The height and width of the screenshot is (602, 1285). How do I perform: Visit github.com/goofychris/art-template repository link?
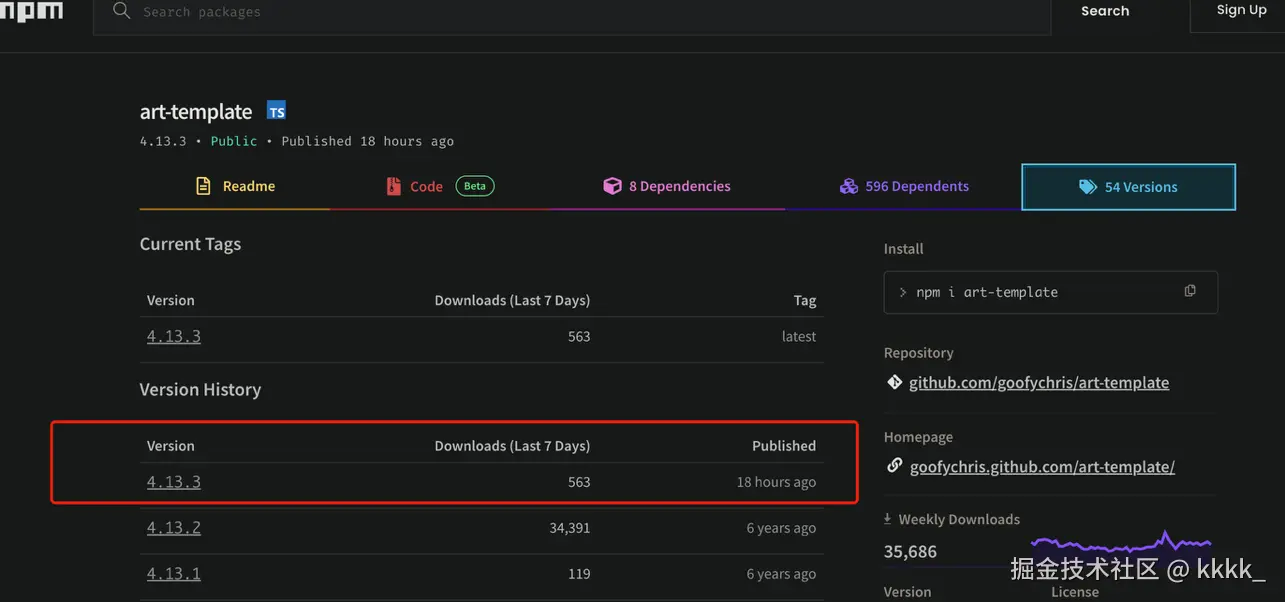(1038, 382)
